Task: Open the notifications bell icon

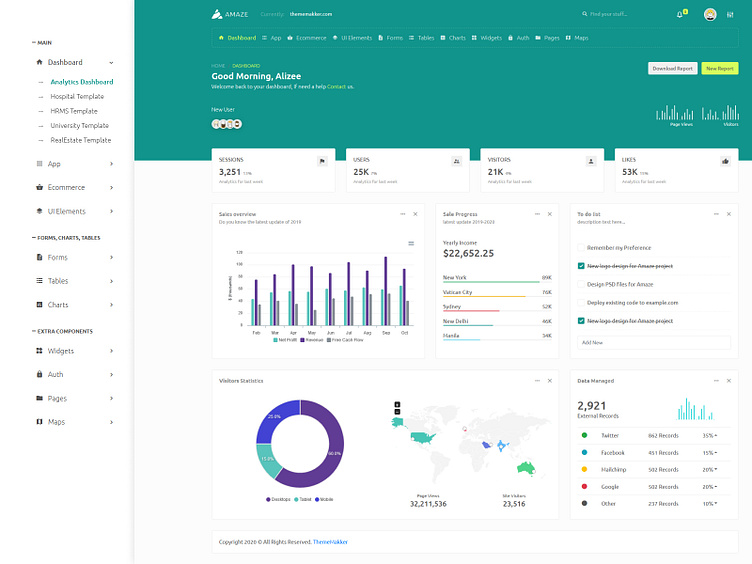Action: click(680, 15)
